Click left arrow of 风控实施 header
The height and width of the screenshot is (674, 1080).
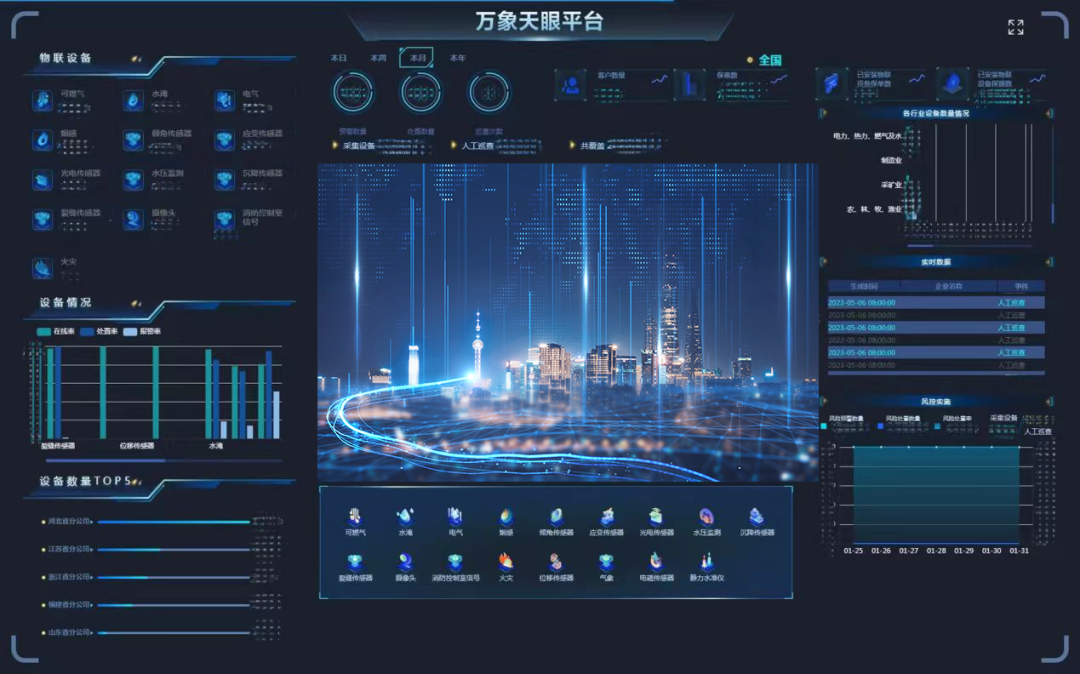pos(823,401)
